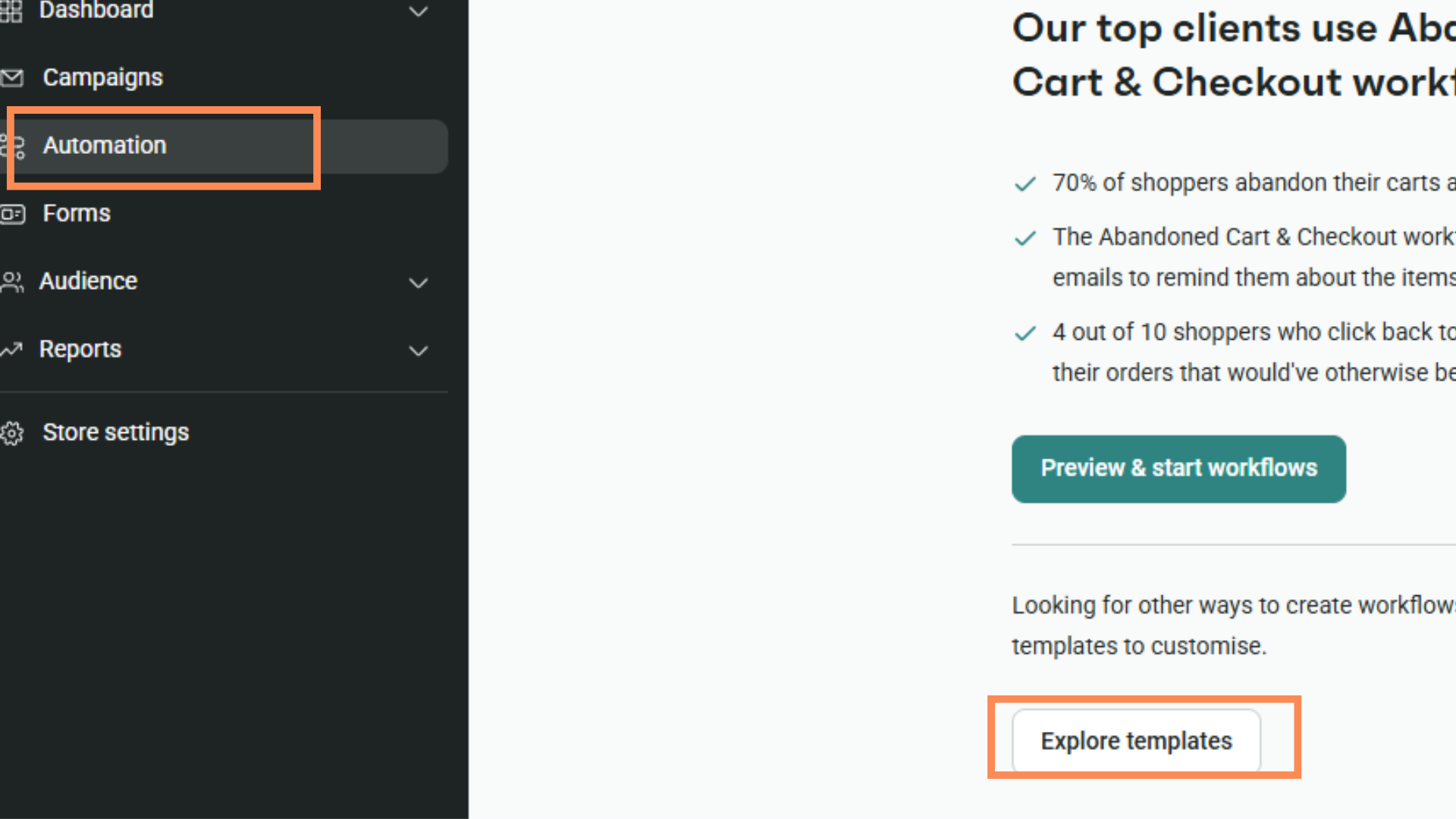Expand the Audience submenu chevron
This screenshot has width=1456, height=819.
pyautogui.click(x=418, y=283)
